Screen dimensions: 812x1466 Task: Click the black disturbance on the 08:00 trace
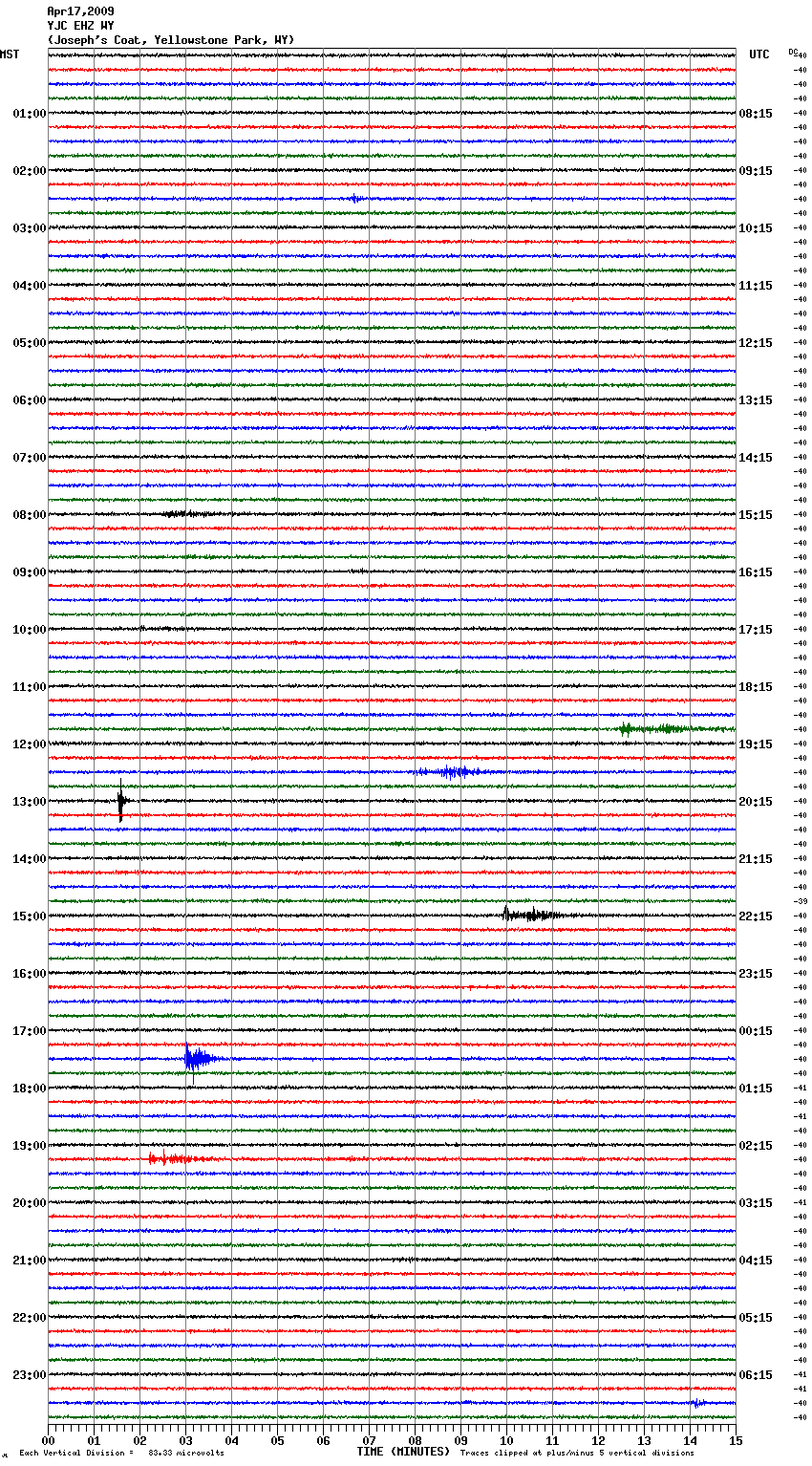(x=189, y=514)
